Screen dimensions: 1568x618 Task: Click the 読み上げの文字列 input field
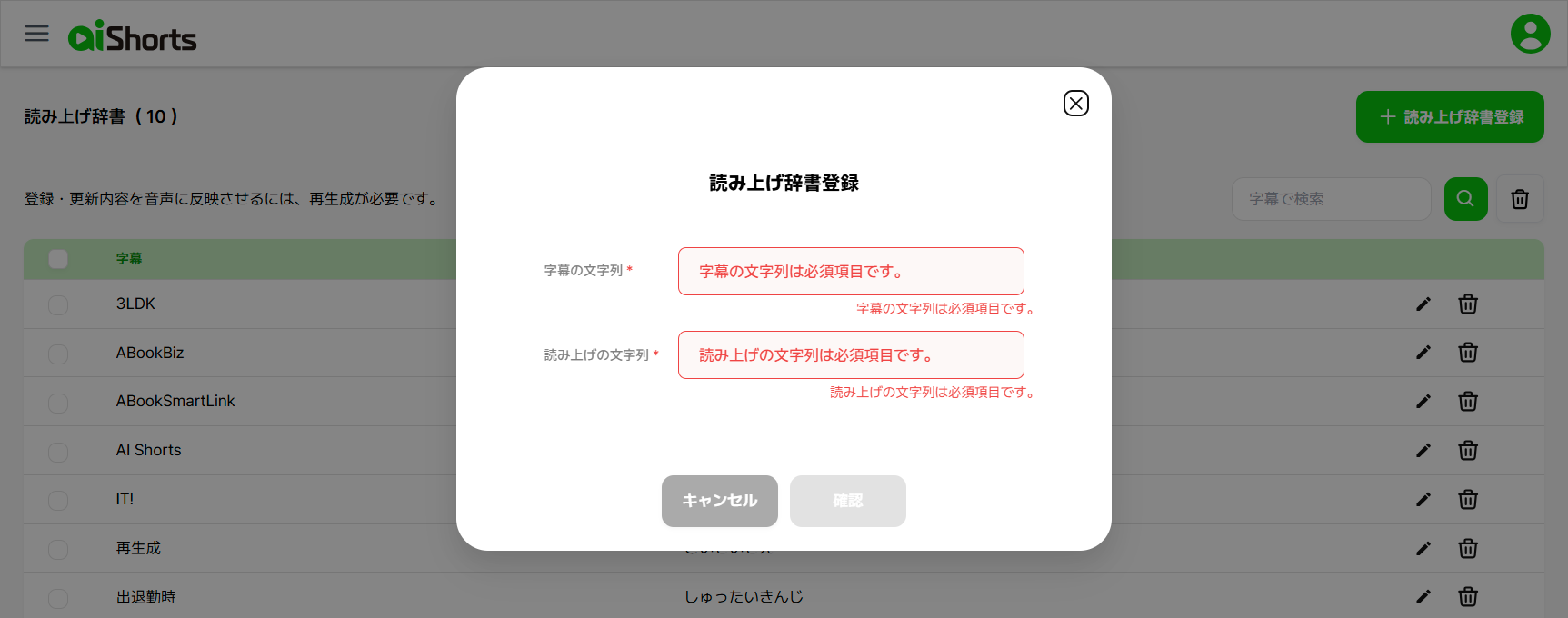pos(850,355)
